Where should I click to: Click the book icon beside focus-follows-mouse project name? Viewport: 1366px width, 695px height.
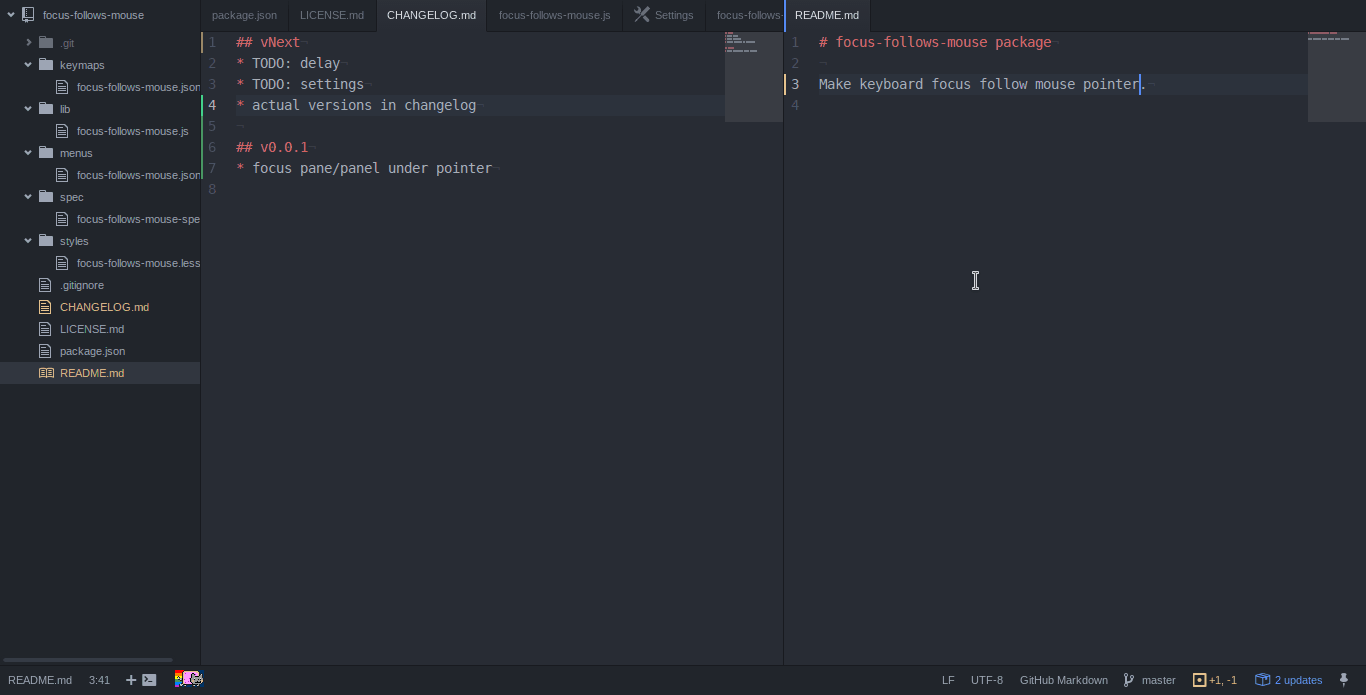28,14
